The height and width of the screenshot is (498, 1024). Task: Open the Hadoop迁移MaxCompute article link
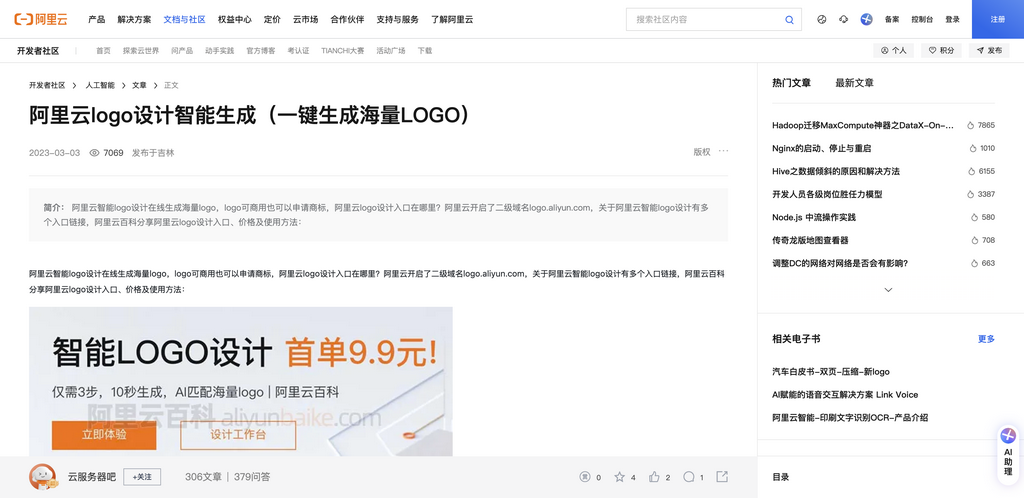tap(863, 125)
